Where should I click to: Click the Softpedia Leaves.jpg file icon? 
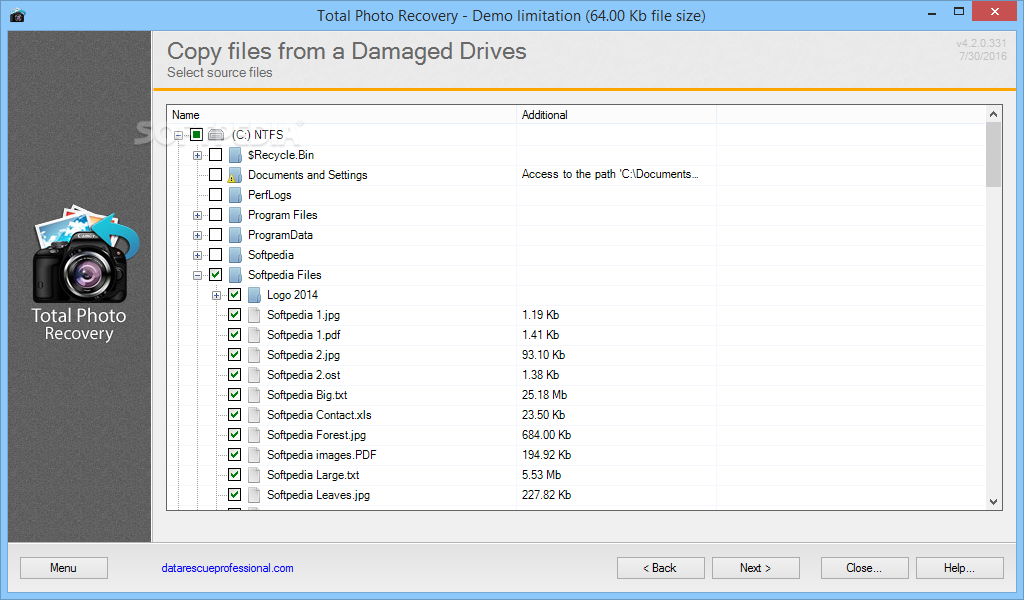click(254, 495)
